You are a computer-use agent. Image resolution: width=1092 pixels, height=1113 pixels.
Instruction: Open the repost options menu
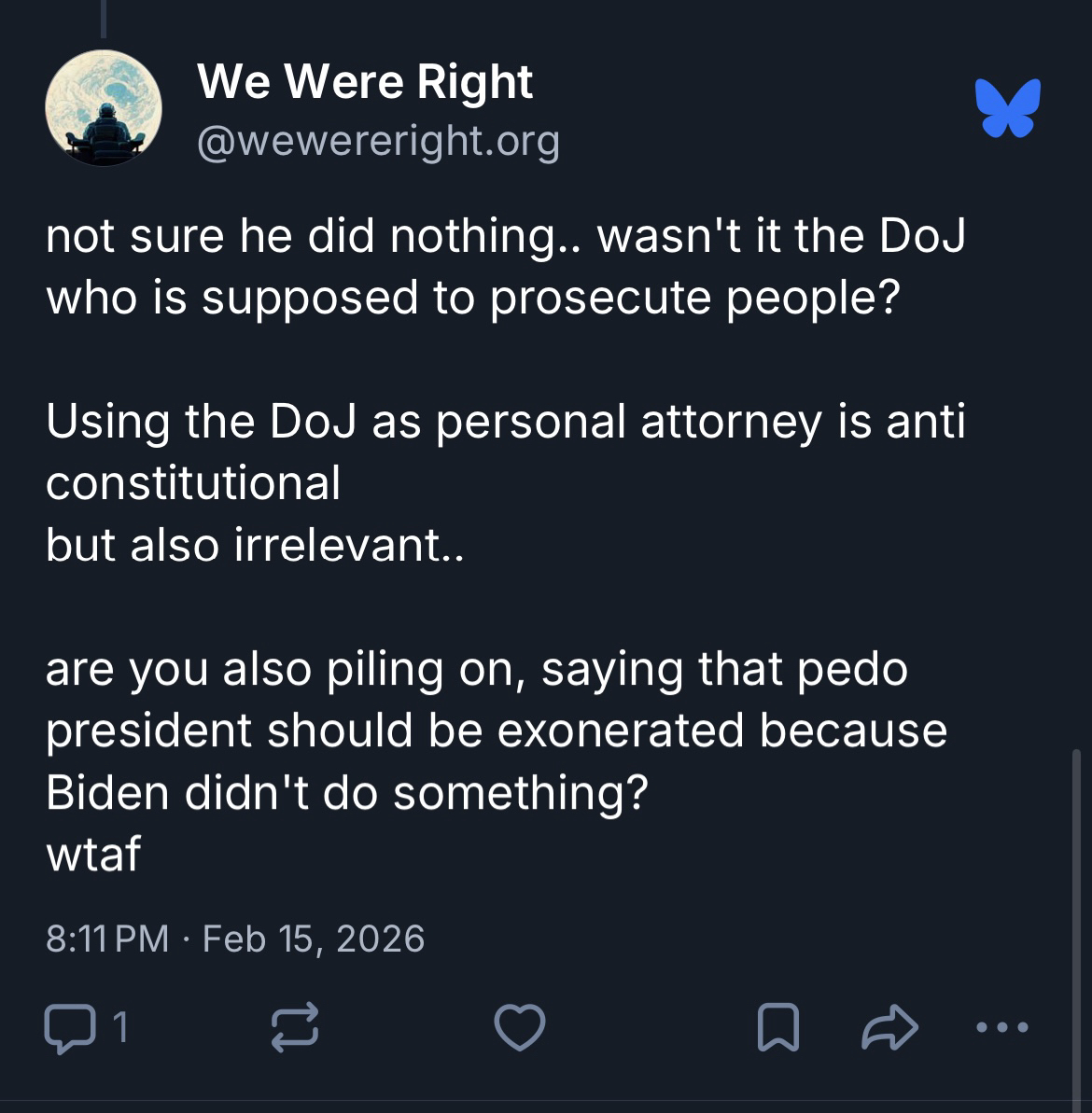[x=295, y=1028]
